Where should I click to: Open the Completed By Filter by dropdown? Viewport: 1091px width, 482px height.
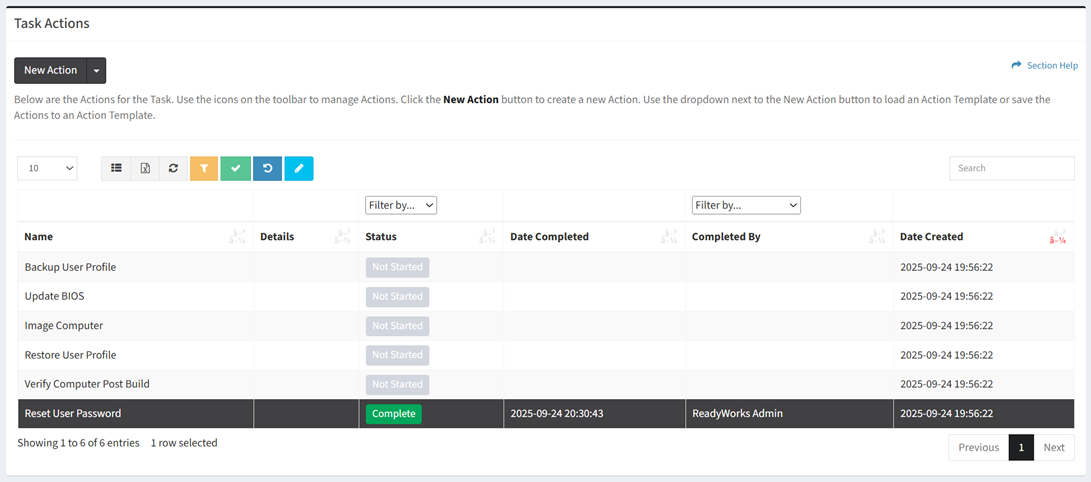pos(746,205)
